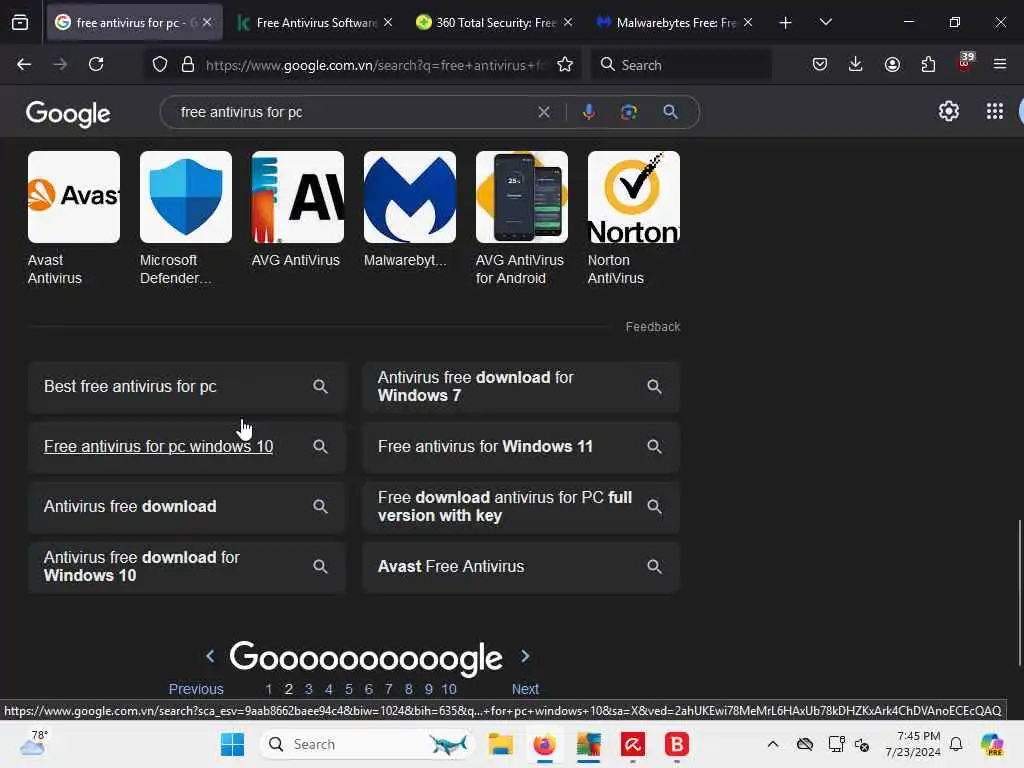Screen dimensions: 1024x768
Task: Open the Downloads panel
Action: coord(856,64)
